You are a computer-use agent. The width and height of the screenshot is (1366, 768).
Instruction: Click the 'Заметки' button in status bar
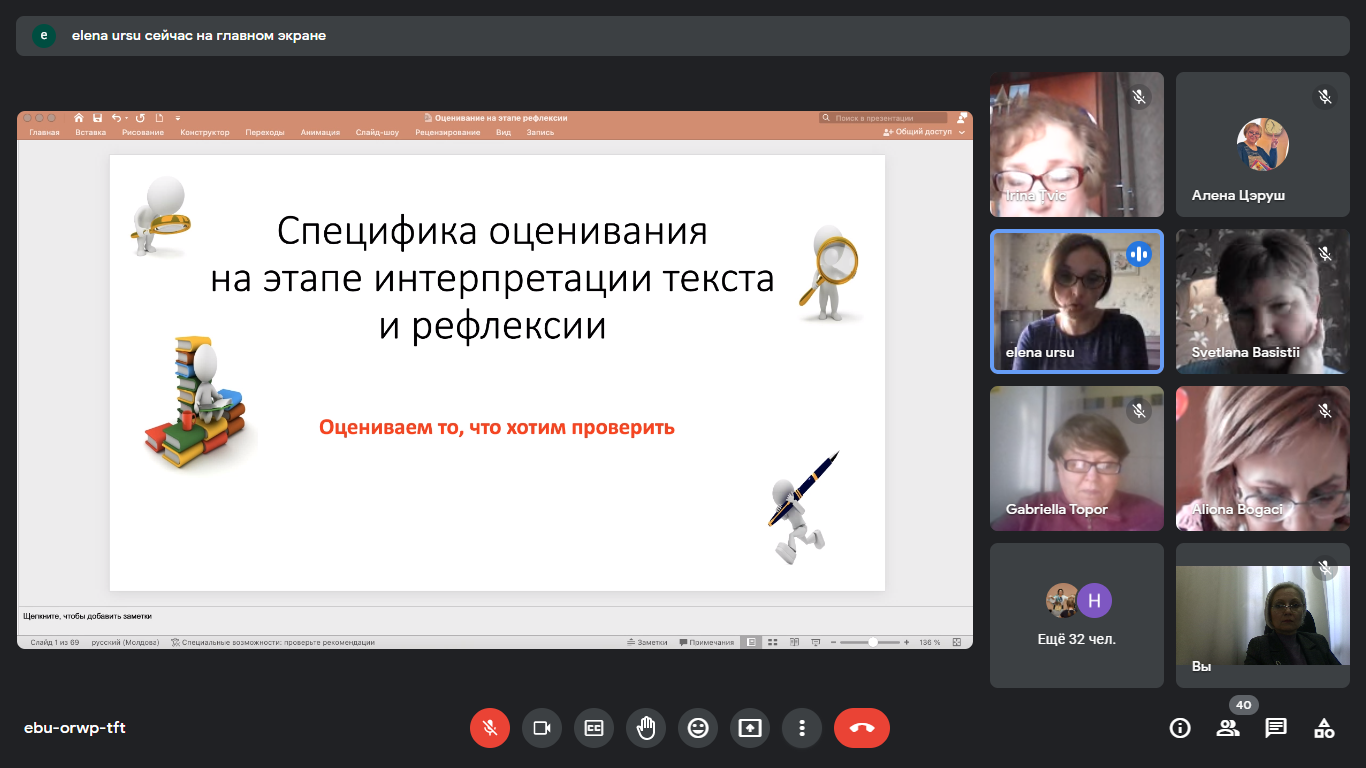point(649,642)
